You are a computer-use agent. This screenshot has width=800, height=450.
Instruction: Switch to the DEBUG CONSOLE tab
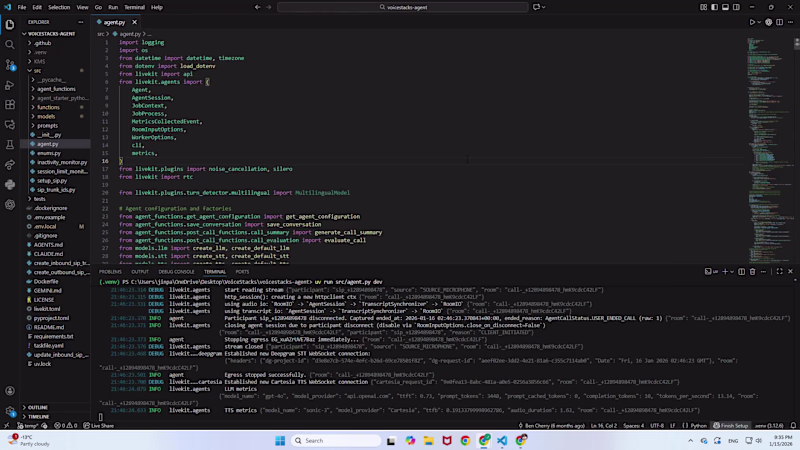pos(177,272)
